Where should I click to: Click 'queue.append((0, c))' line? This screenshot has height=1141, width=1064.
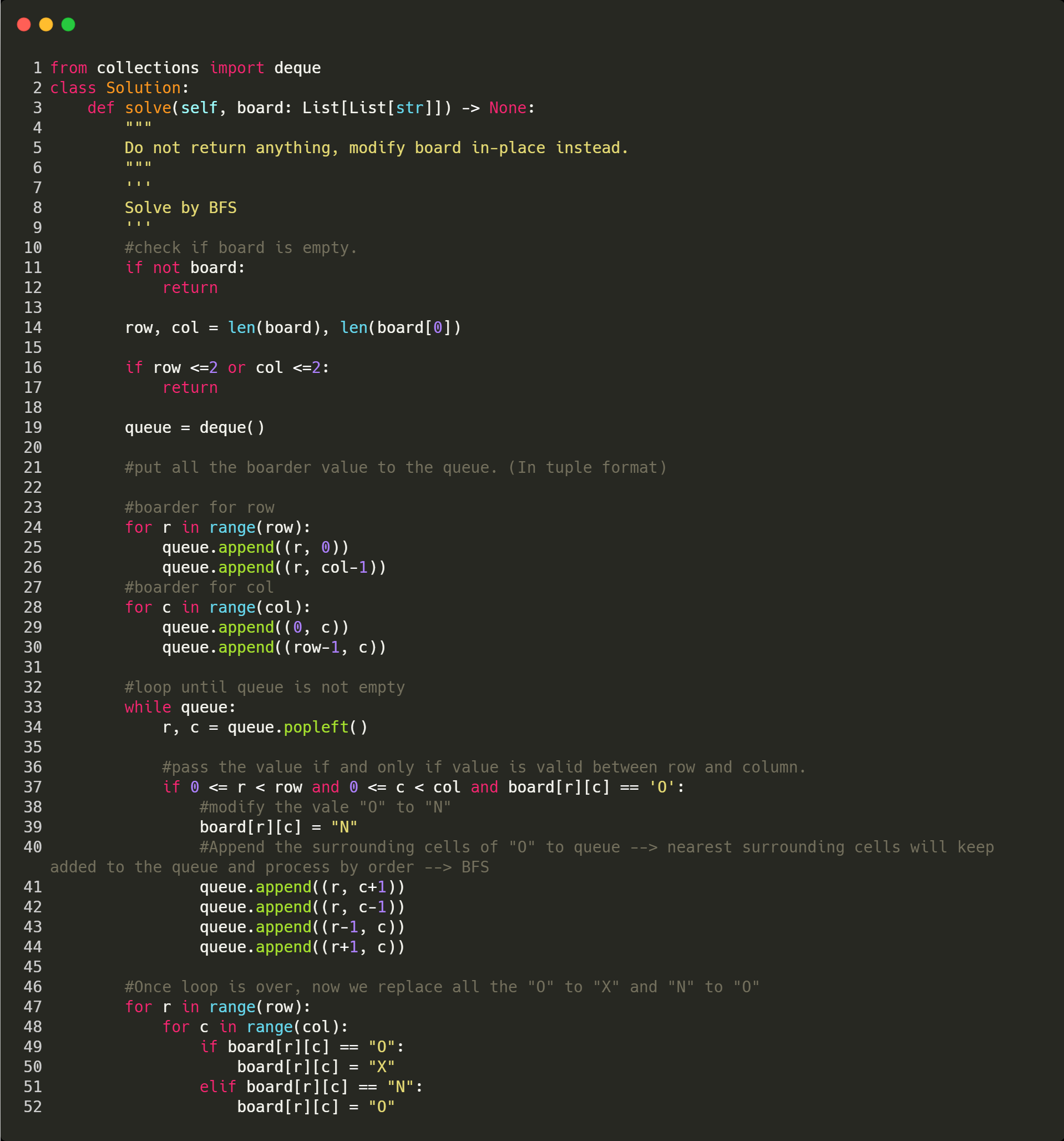click(256, 627)
